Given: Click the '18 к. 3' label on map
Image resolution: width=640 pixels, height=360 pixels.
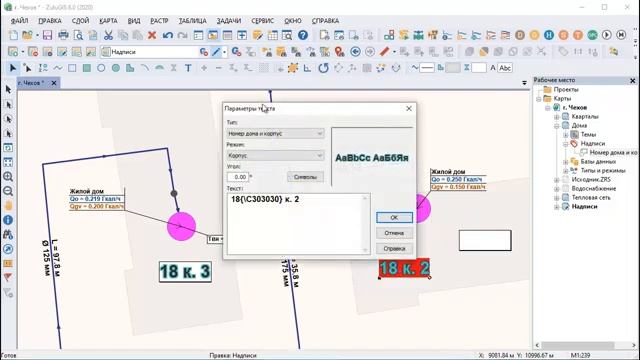Looking at the screenshot, I should pos(185,271).
